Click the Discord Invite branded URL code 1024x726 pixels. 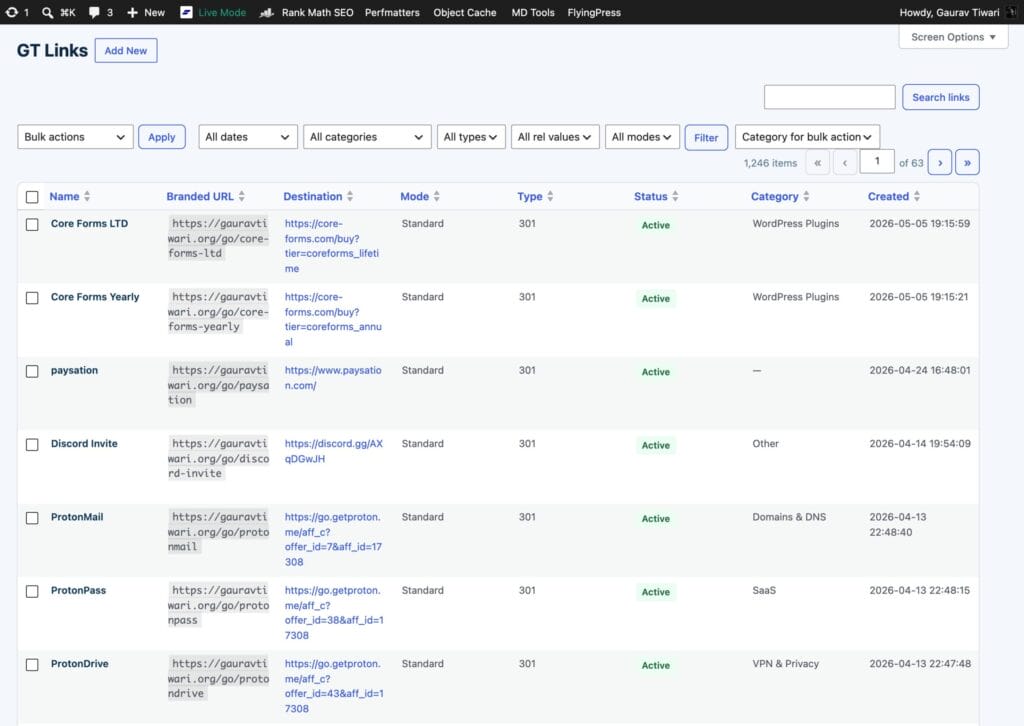(219, 458)
